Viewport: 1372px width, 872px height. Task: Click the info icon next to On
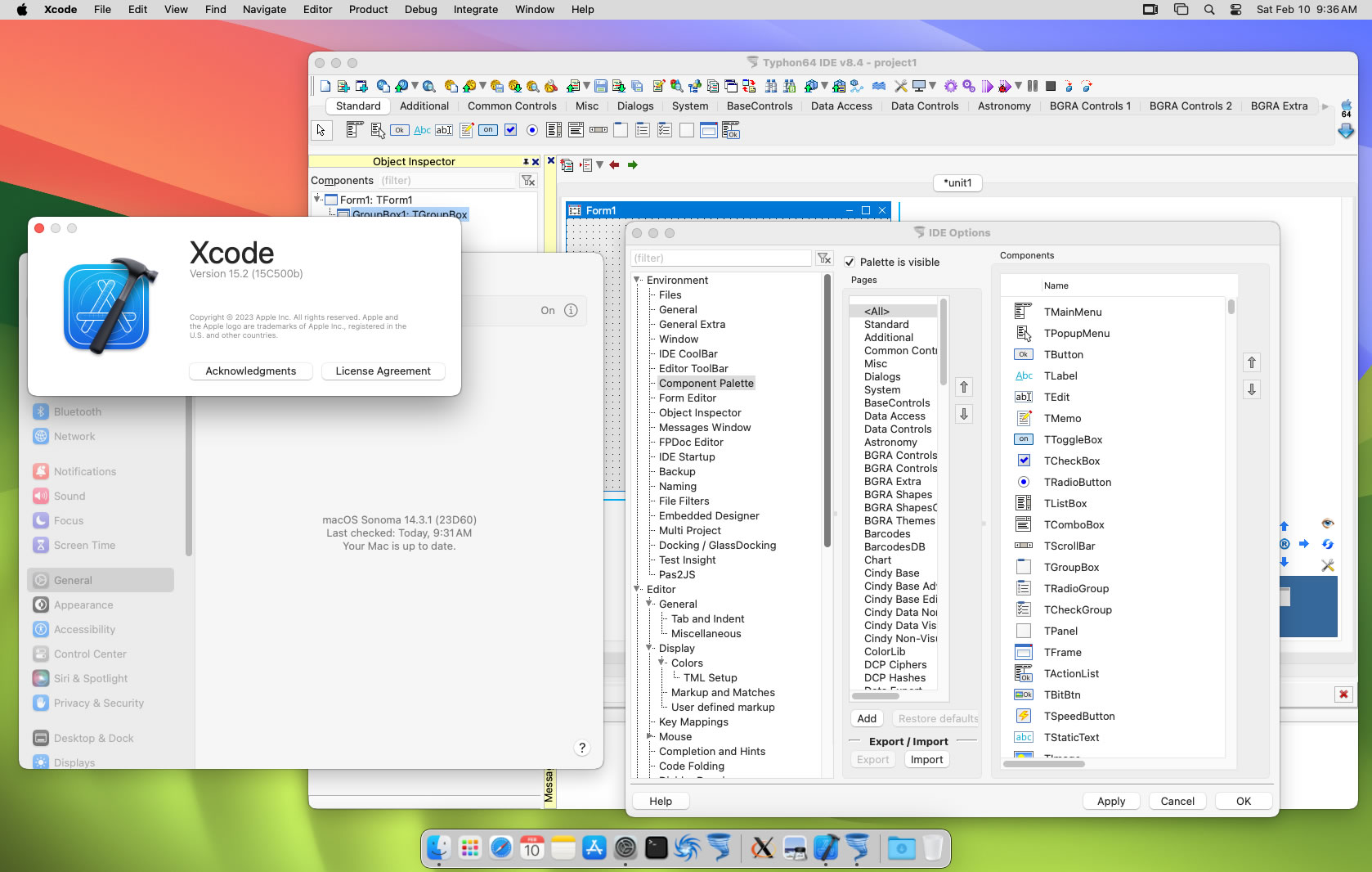571,310
